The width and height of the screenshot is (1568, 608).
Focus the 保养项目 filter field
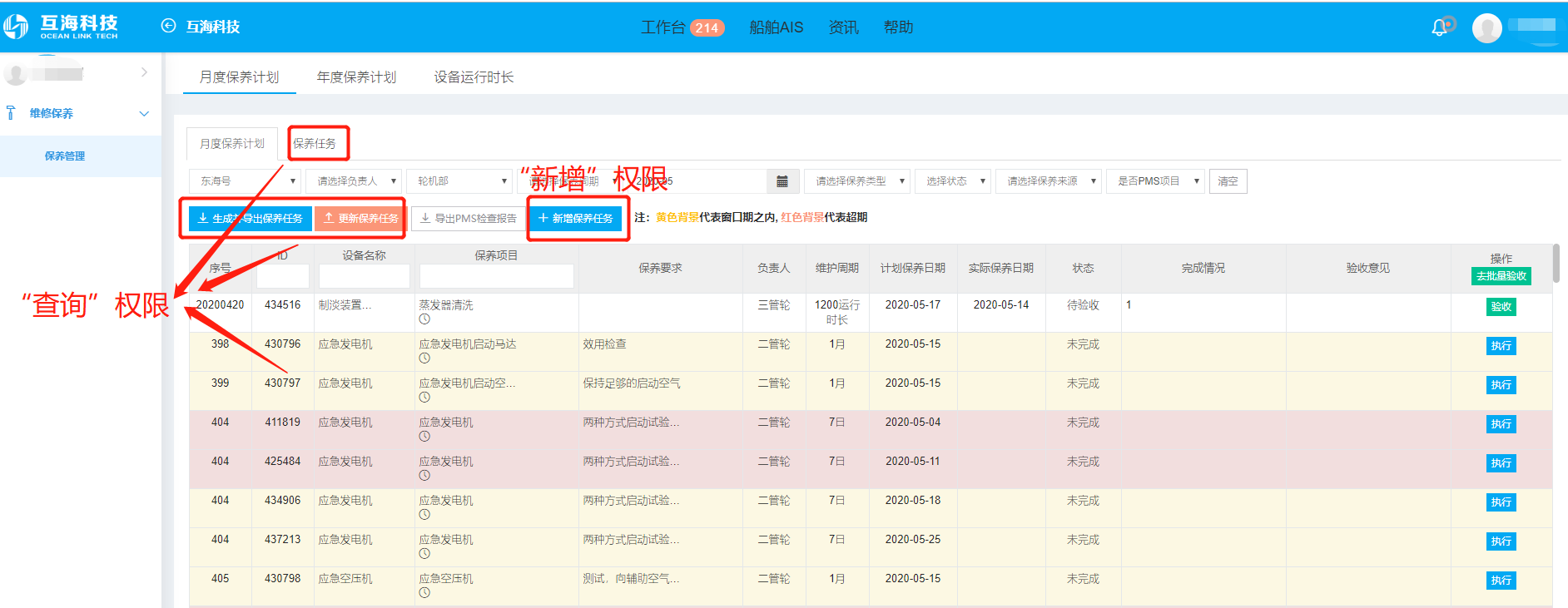click(497, 276)
